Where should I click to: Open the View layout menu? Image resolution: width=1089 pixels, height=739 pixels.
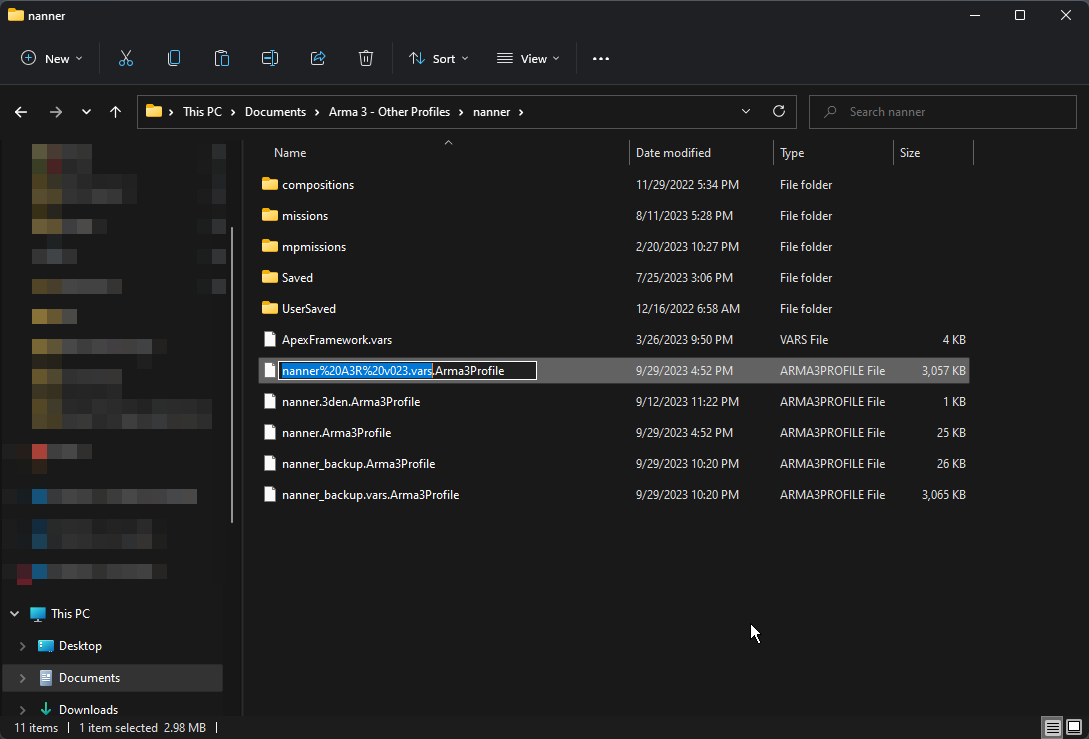(x=528, y=59)
